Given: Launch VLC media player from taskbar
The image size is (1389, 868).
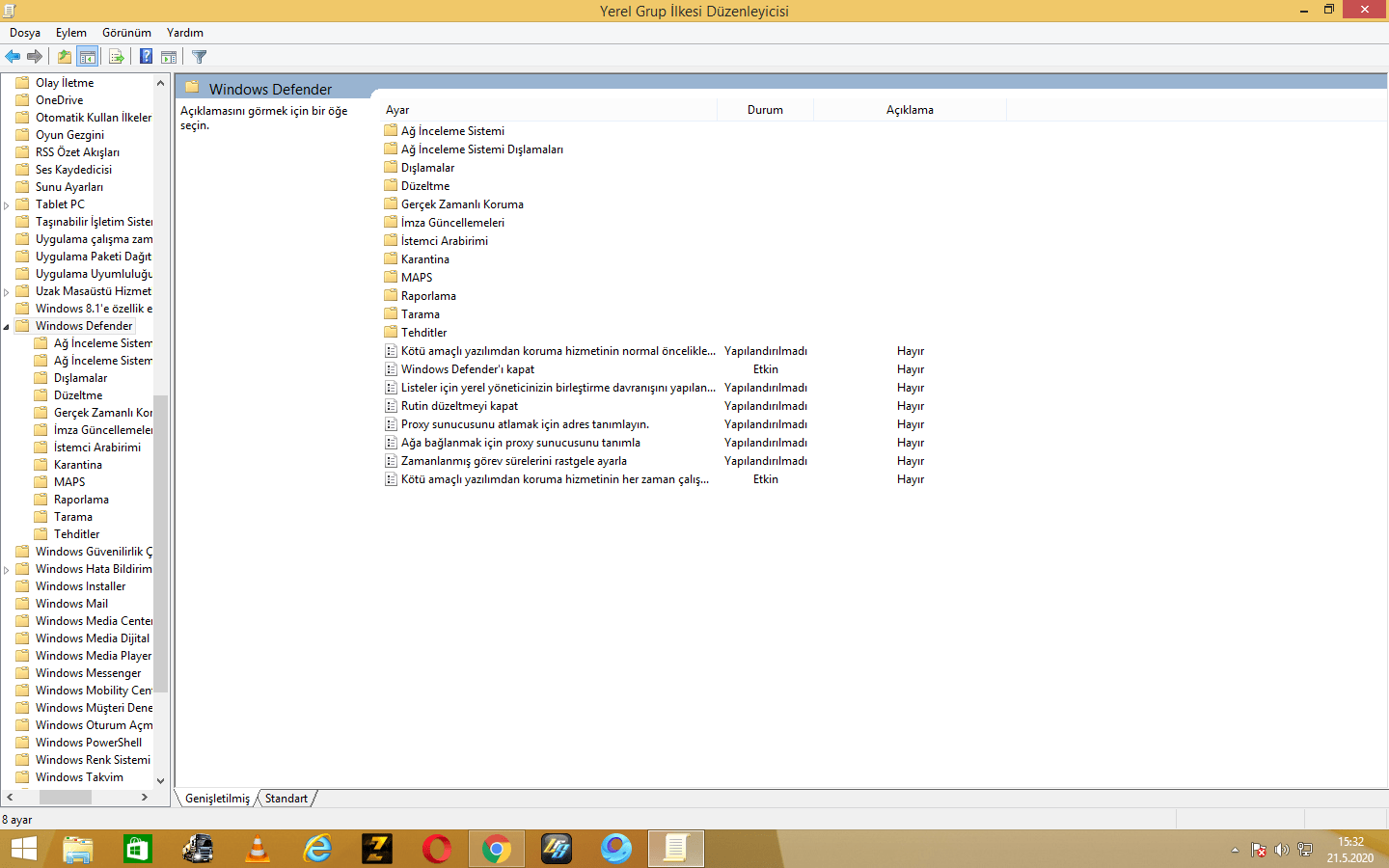Looking at the screenshot, I should click(x=258, y=849).
